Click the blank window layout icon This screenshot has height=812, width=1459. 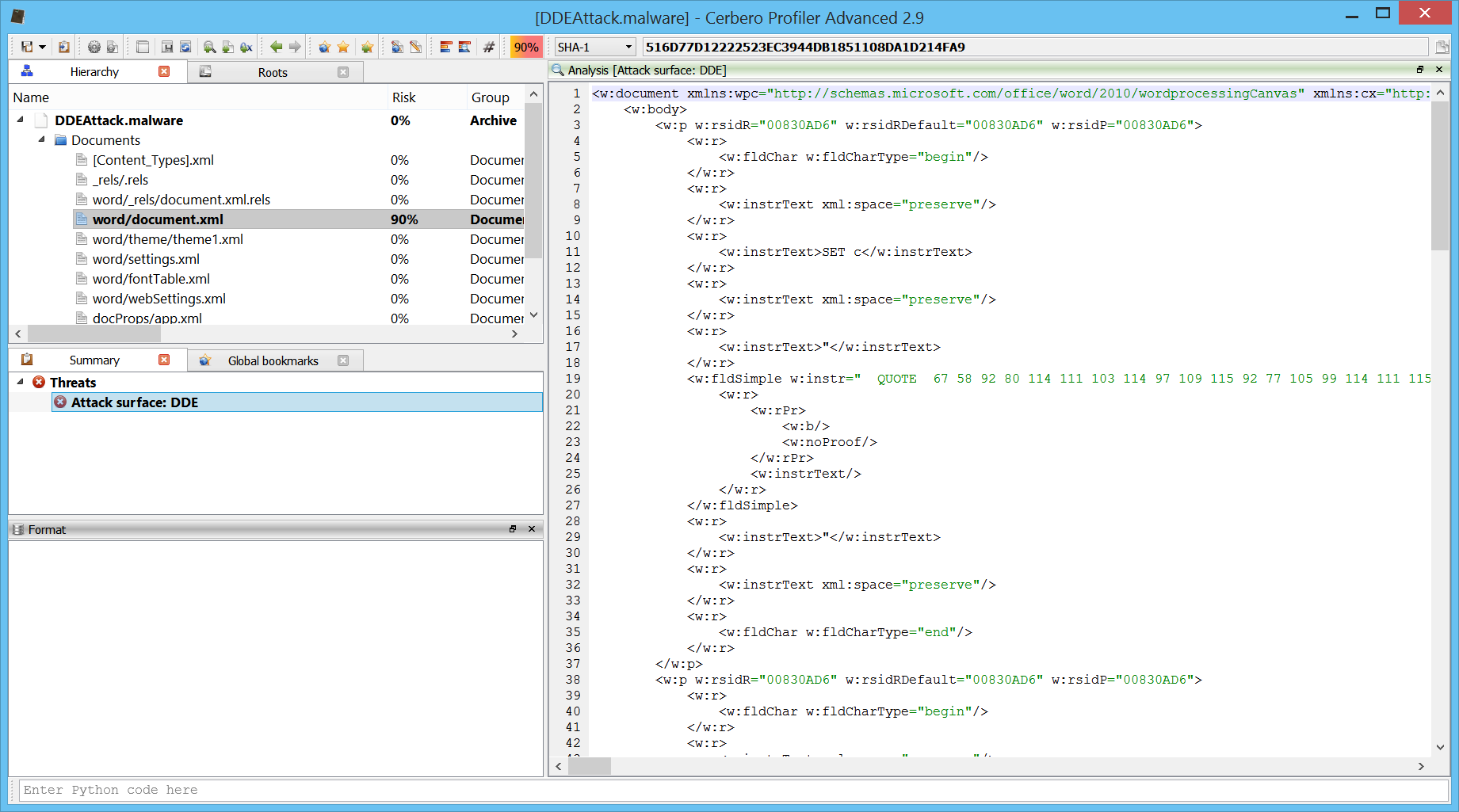143,48
